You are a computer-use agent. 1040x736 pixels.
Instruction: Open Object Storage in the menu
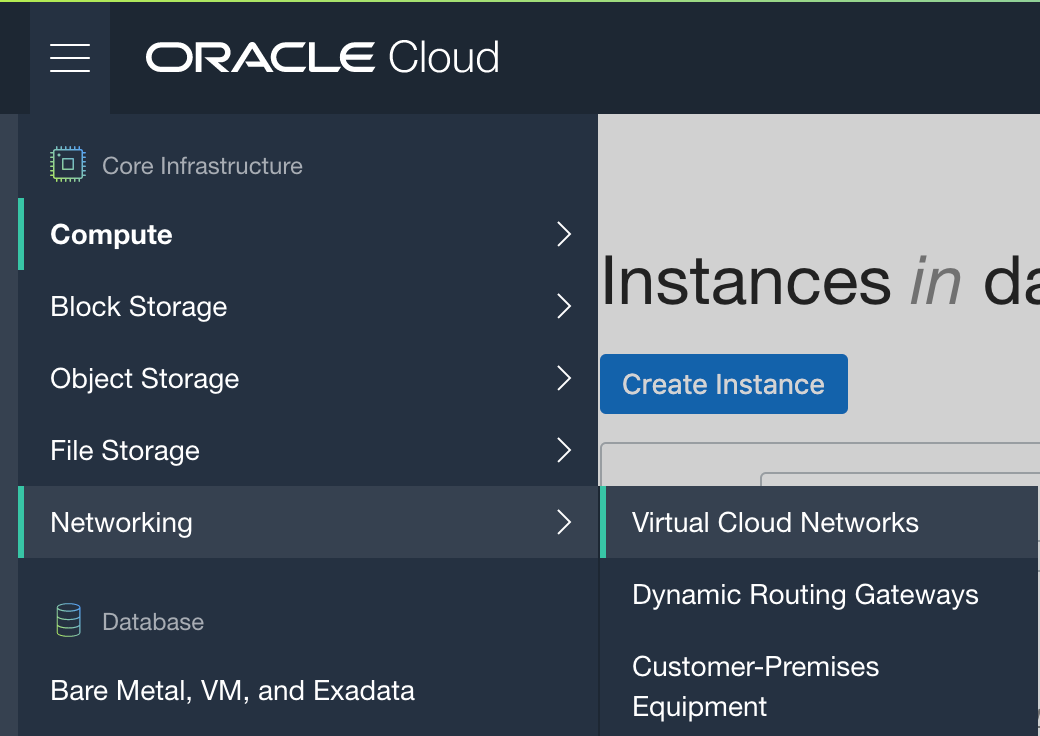click(x=144, y=379)
